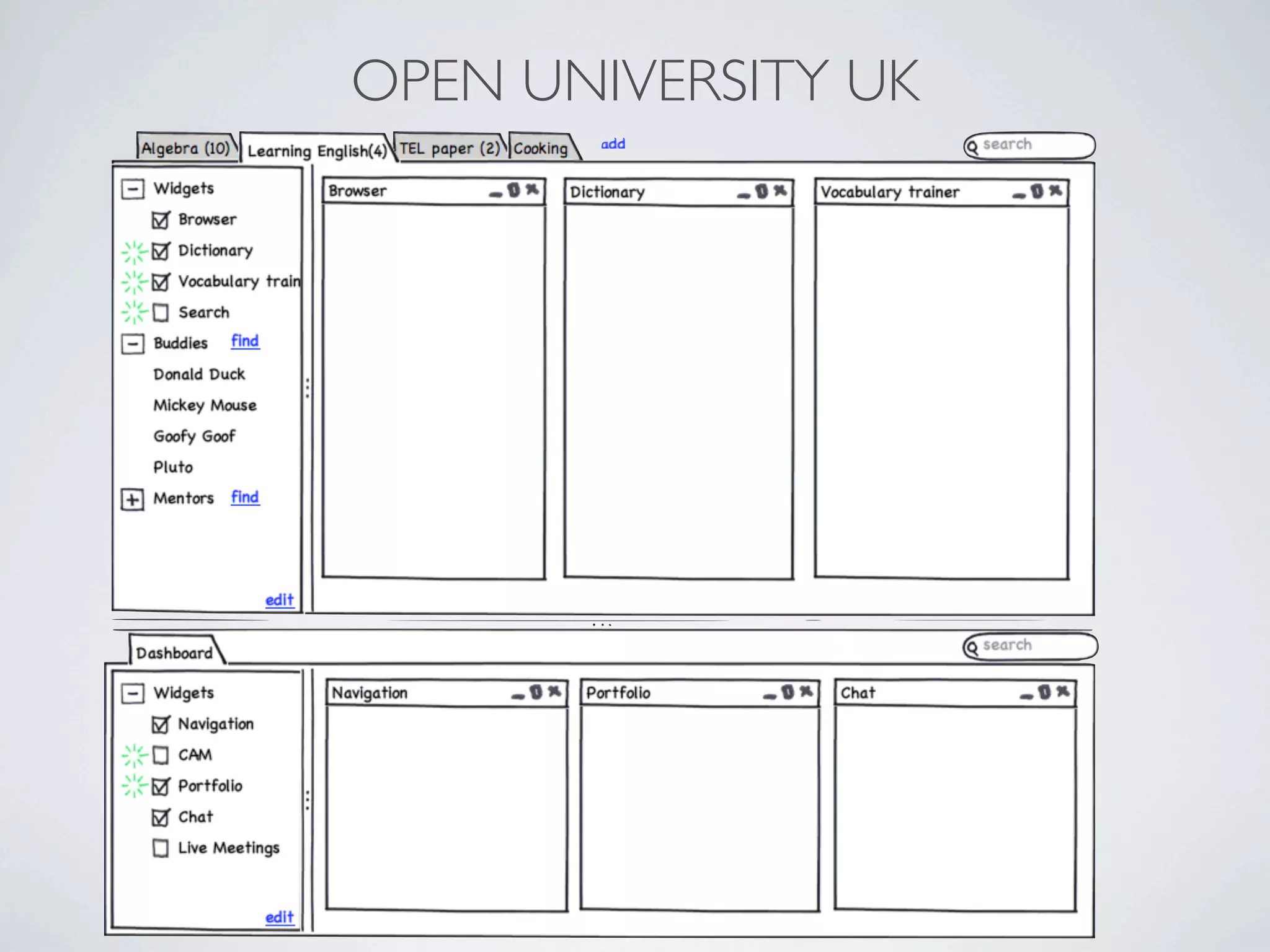Collapse the Widgets section in Dashboard panel

point(133,694)
